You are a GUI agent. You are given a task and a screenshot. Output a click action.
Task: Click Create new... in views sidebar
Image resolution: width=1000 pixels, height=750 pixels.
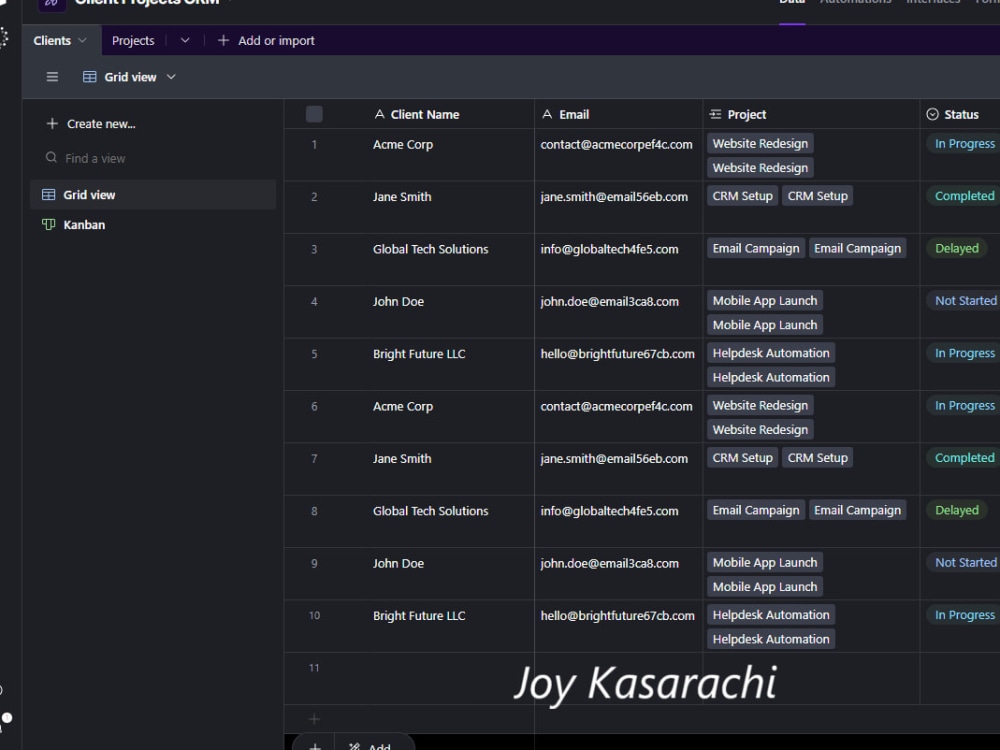point(91,124)
